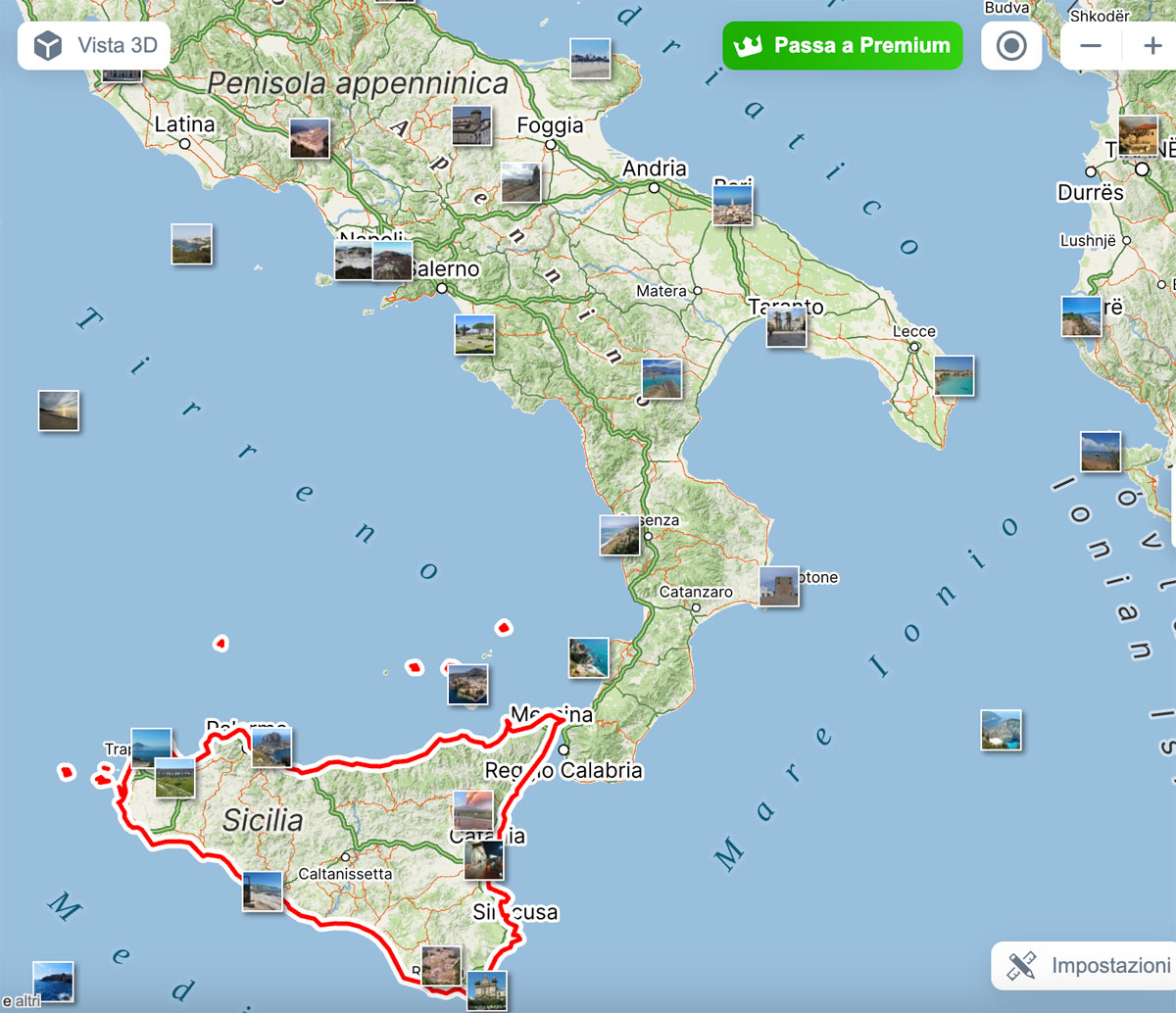Click the Shkodër city label
This screenshot has width=1176, height=1013.
1100,16
